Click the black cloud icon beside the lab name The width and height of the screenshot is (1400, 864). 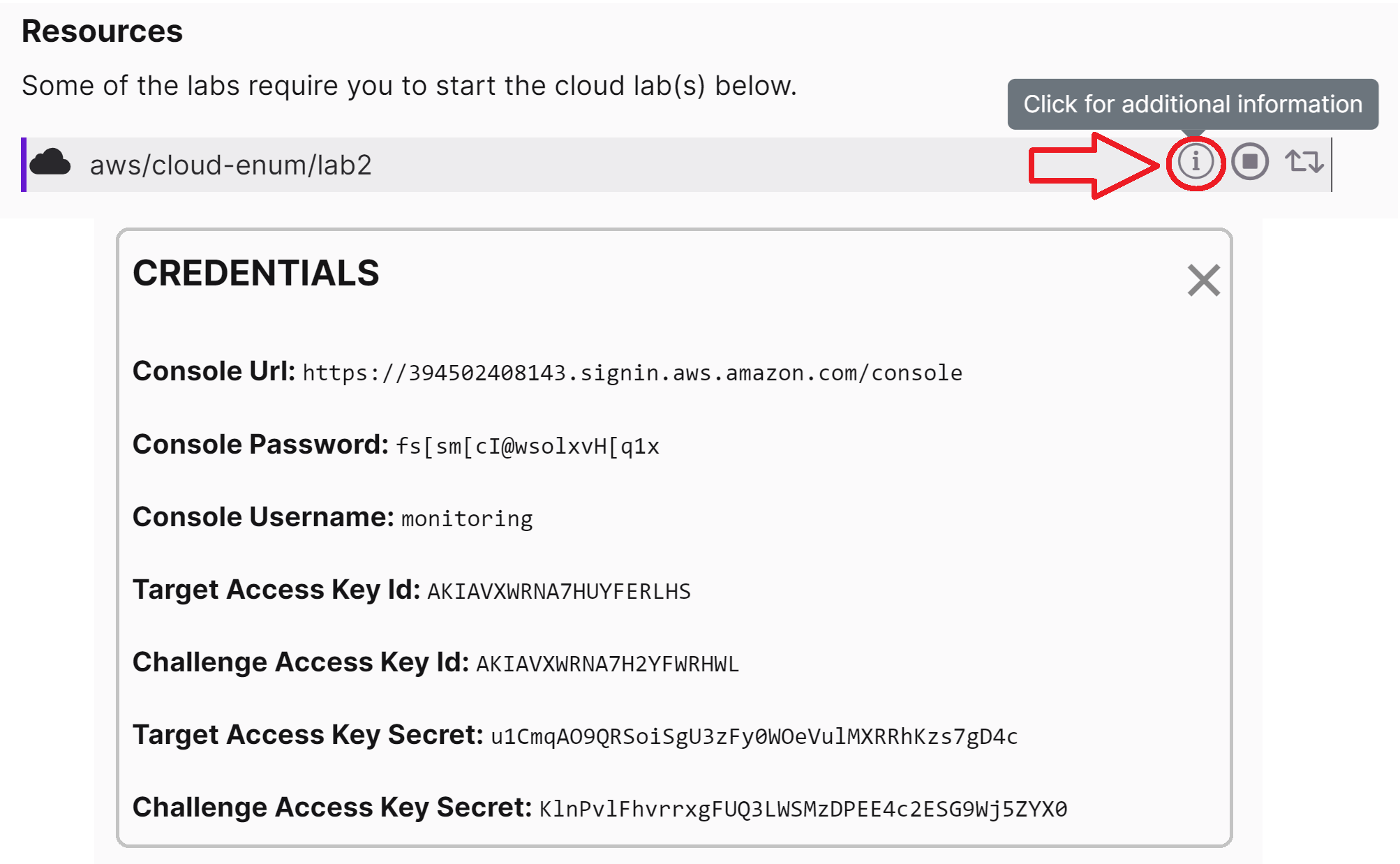pyautogui.click(x=50, y=163)
